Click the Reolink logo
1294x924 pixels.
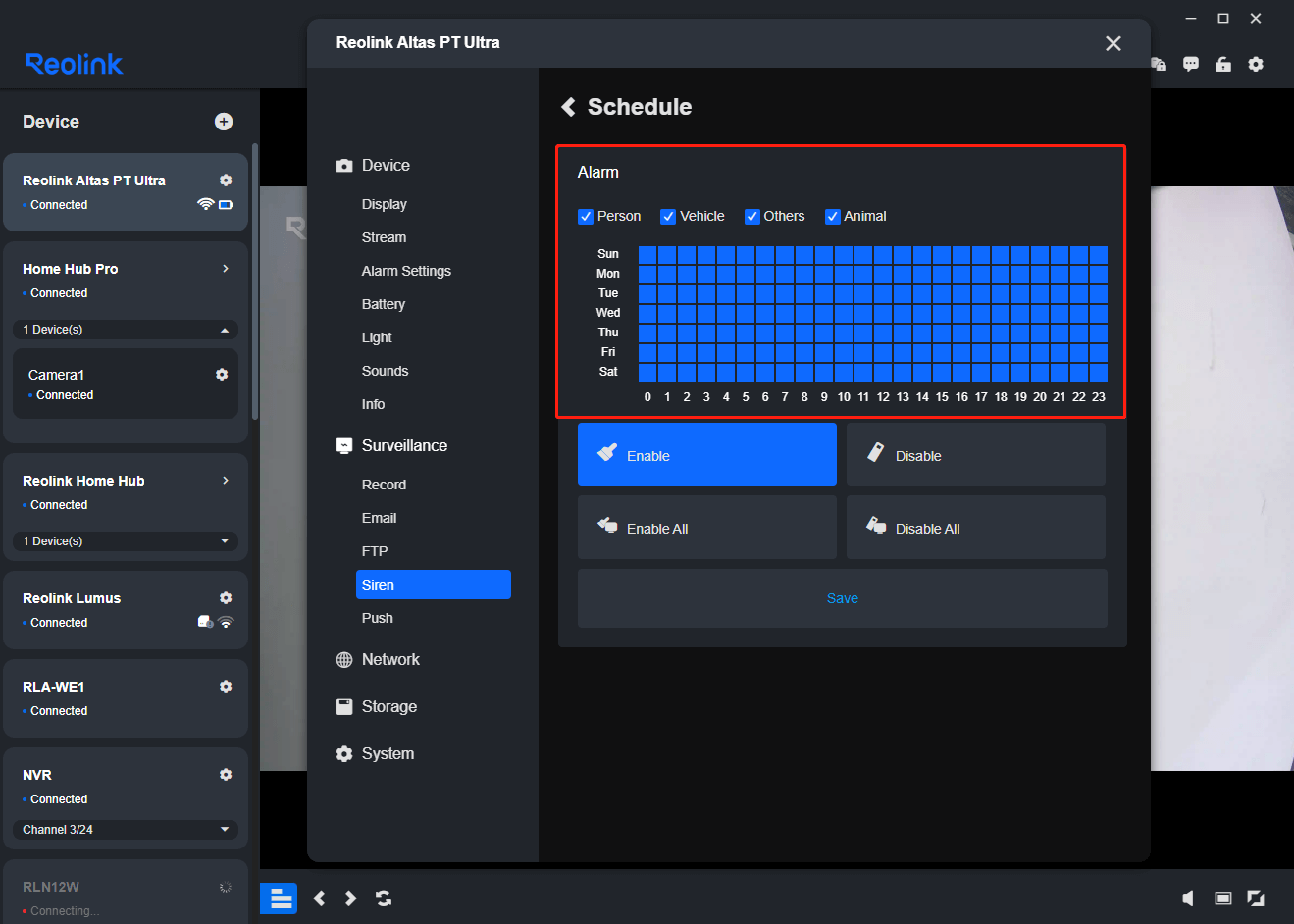click(x=75, y=64)
